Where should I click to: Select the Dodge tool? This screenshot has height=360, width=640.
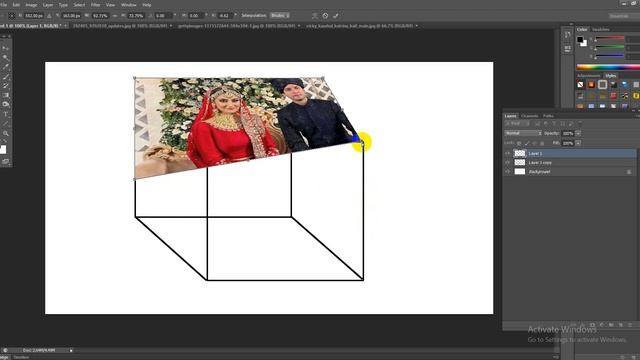point(6,104)
